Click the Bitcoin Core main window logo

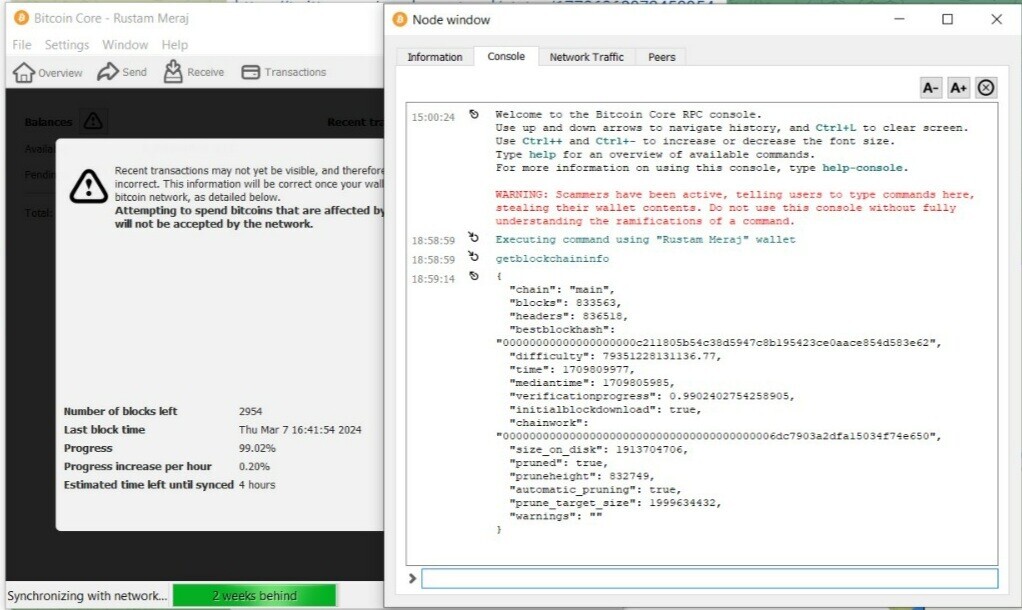22,18
